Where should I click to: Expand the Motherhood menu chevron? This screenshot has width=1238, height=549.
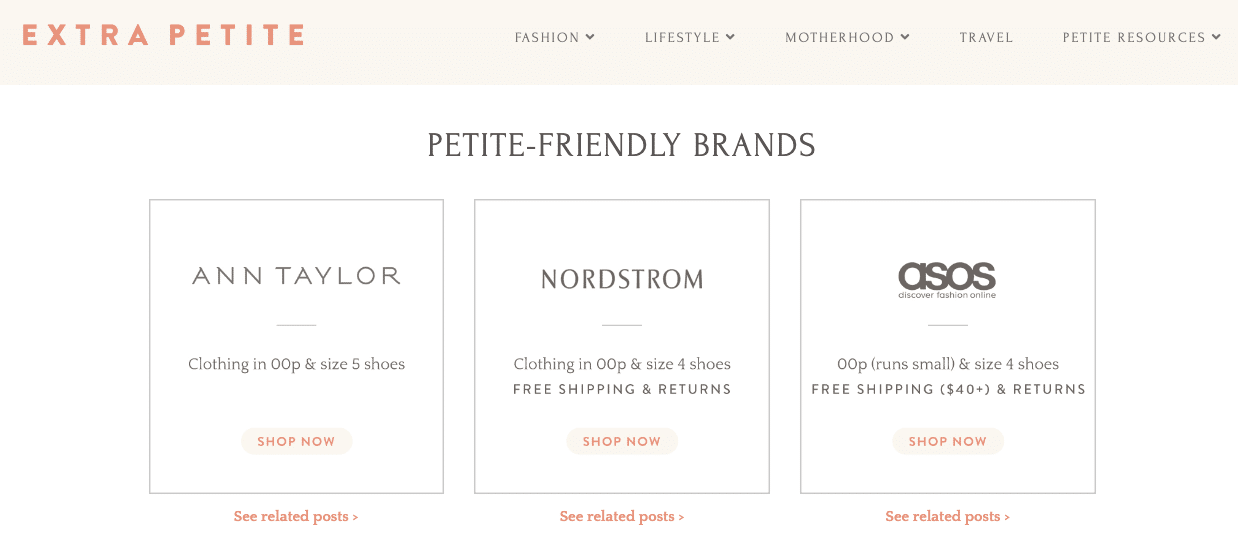click(905, 37)
